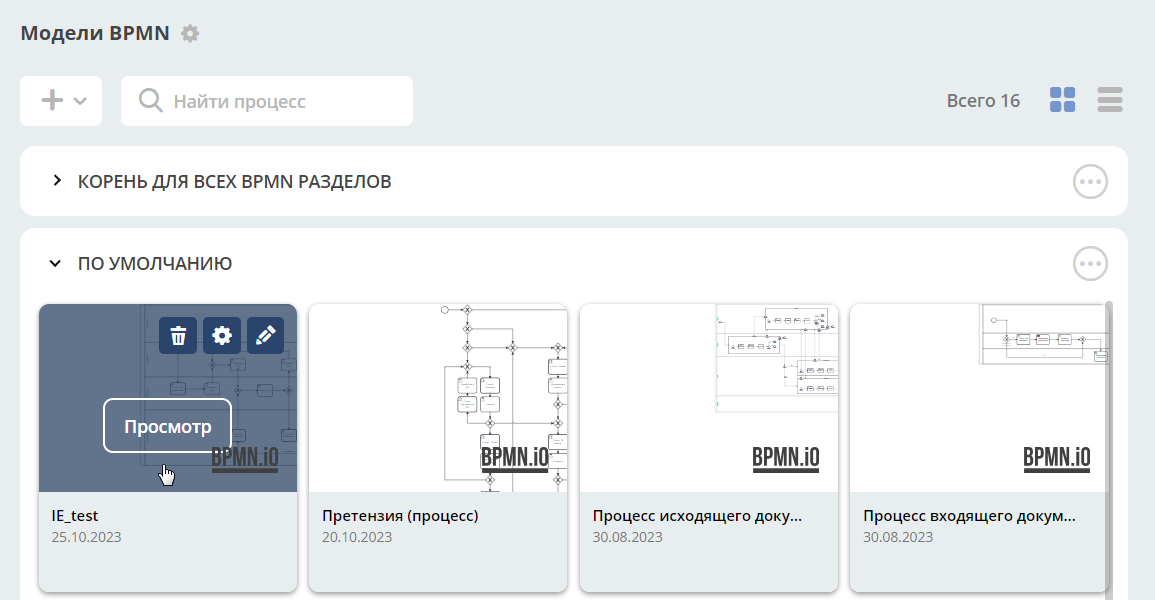Select the IE_test card title
This screenshot has height=600, width=1155.
pyautogui.click(x=74, y=516)
